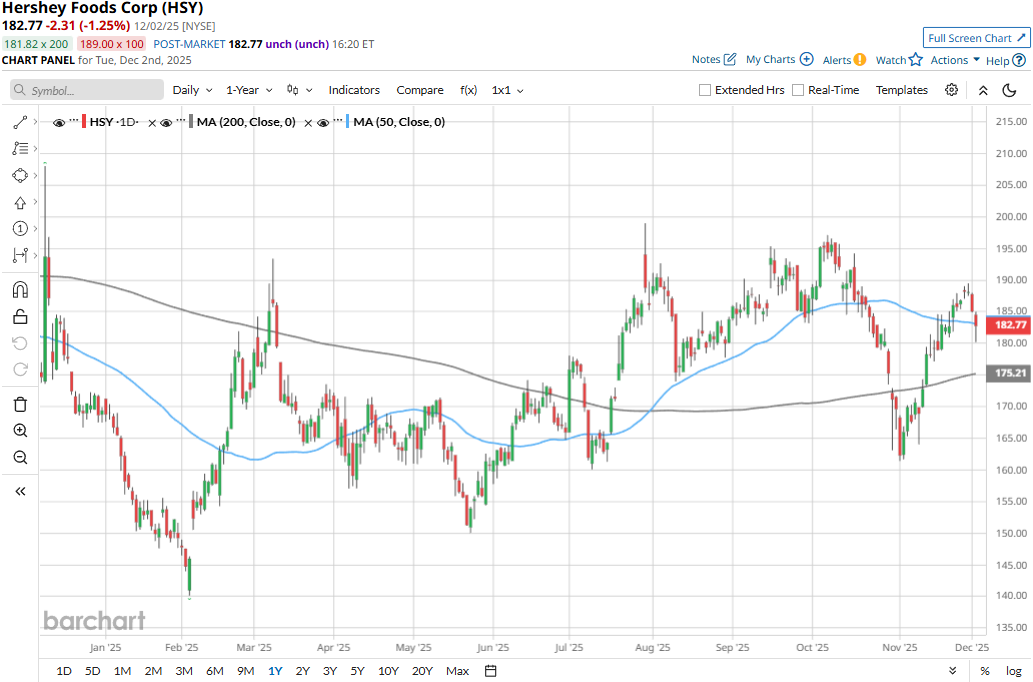
Task: Select the magnet snap tool
Action: (x=20, y=290)
